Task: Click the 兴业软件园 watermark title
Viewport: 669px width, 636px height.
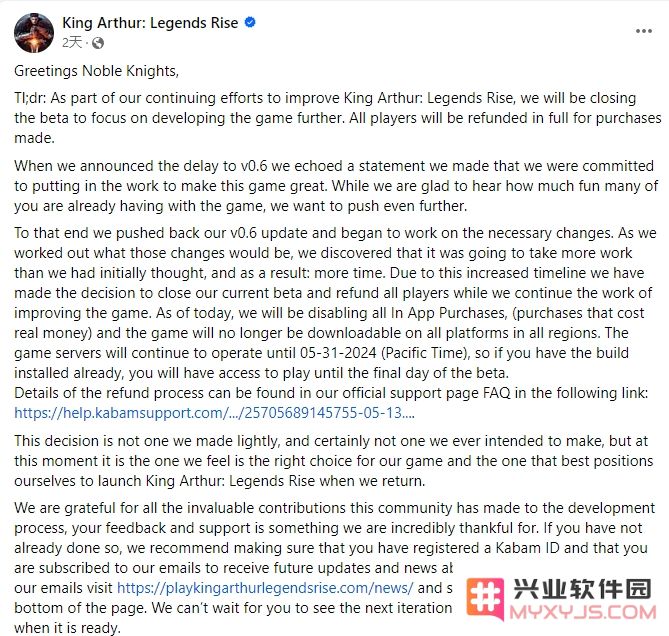Action: coord(582,589)
